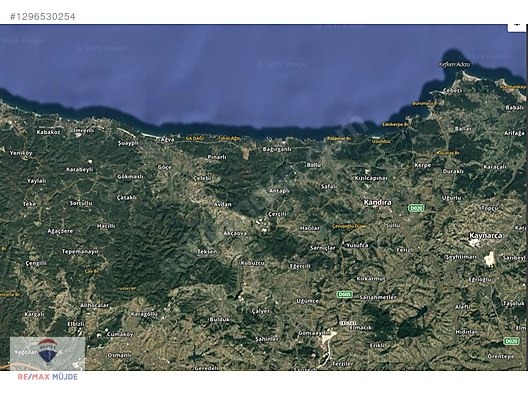Screen dimensions: 528x396
Task: Click the D605 road shield near Sarıahmetler
Action: [344, 294]
